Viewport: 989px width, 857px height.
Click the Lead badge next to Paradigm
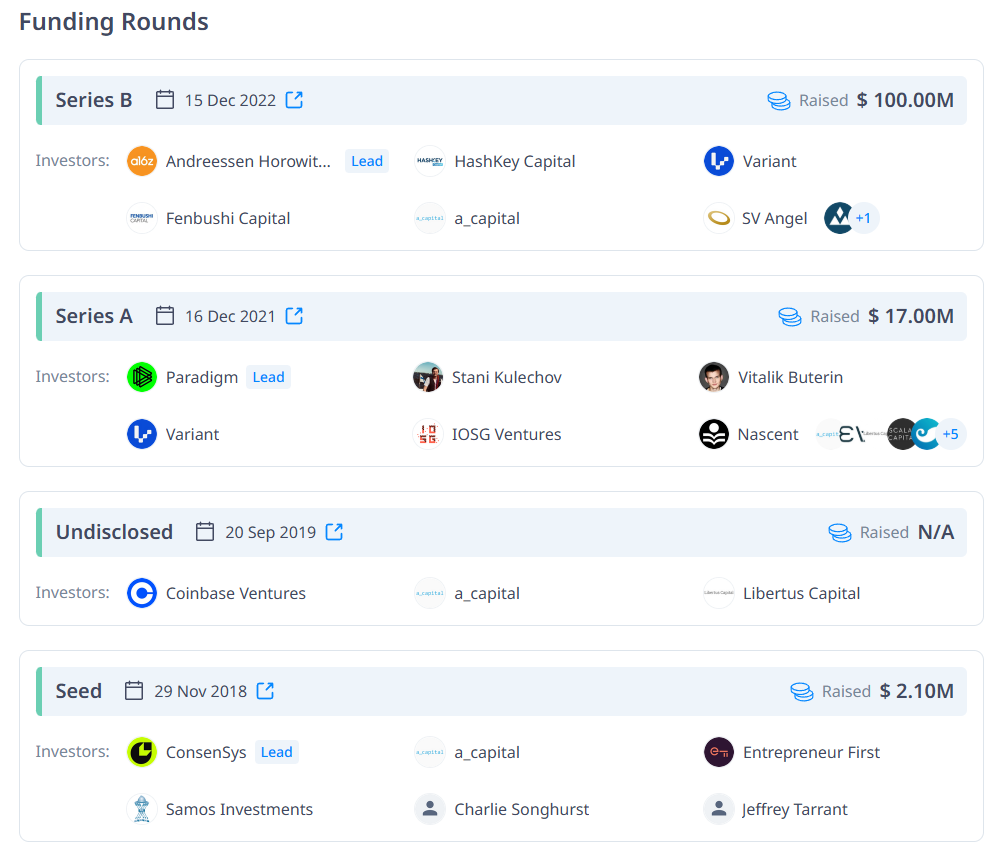click(x=268, y=377)
